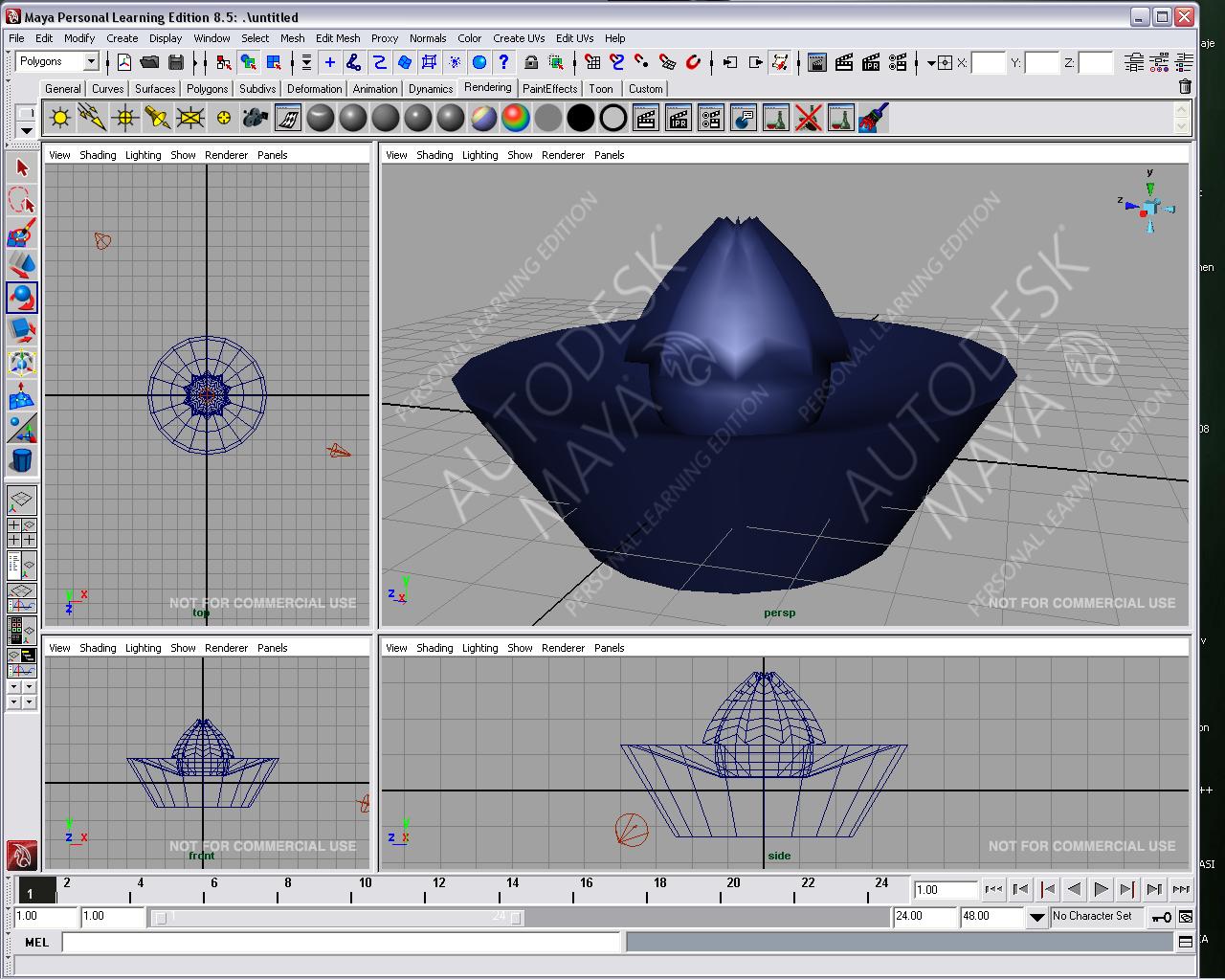Open a scene using the folder icon
1225x980 pixels.
149,62
